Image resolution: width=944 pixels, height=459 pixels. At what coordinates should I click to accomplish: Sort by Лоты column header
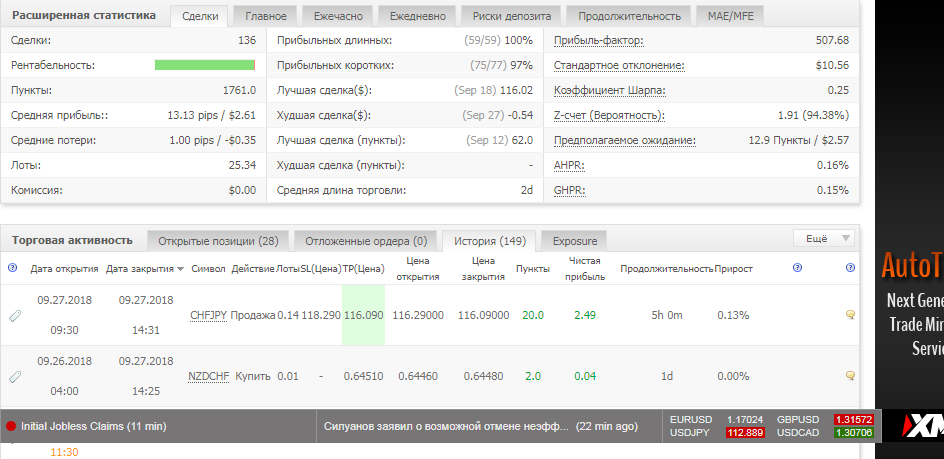(287, 269)
